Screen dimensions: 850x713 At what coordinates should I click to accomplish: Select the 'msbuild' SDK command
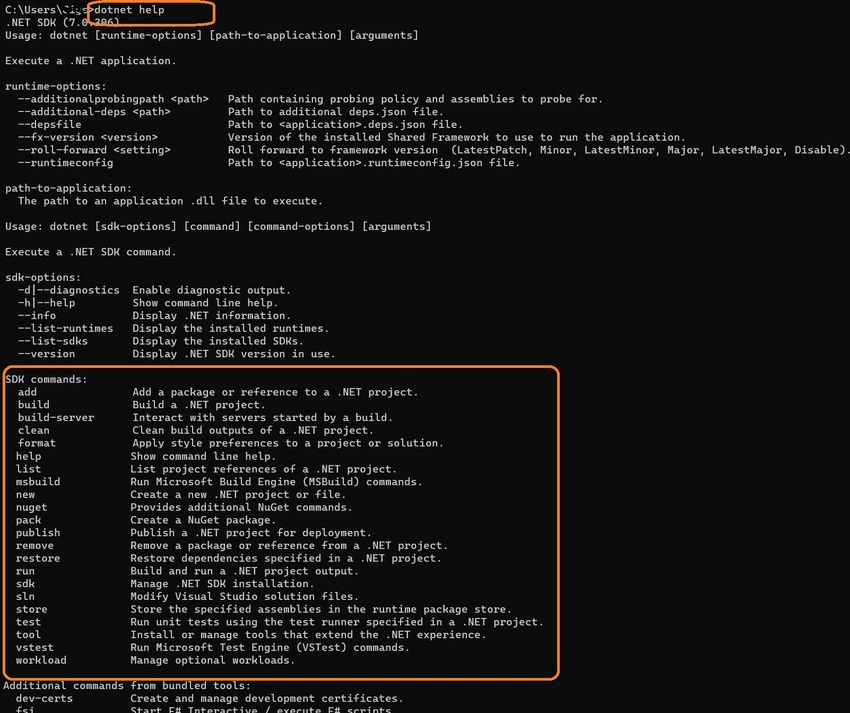tap(38, 481)
